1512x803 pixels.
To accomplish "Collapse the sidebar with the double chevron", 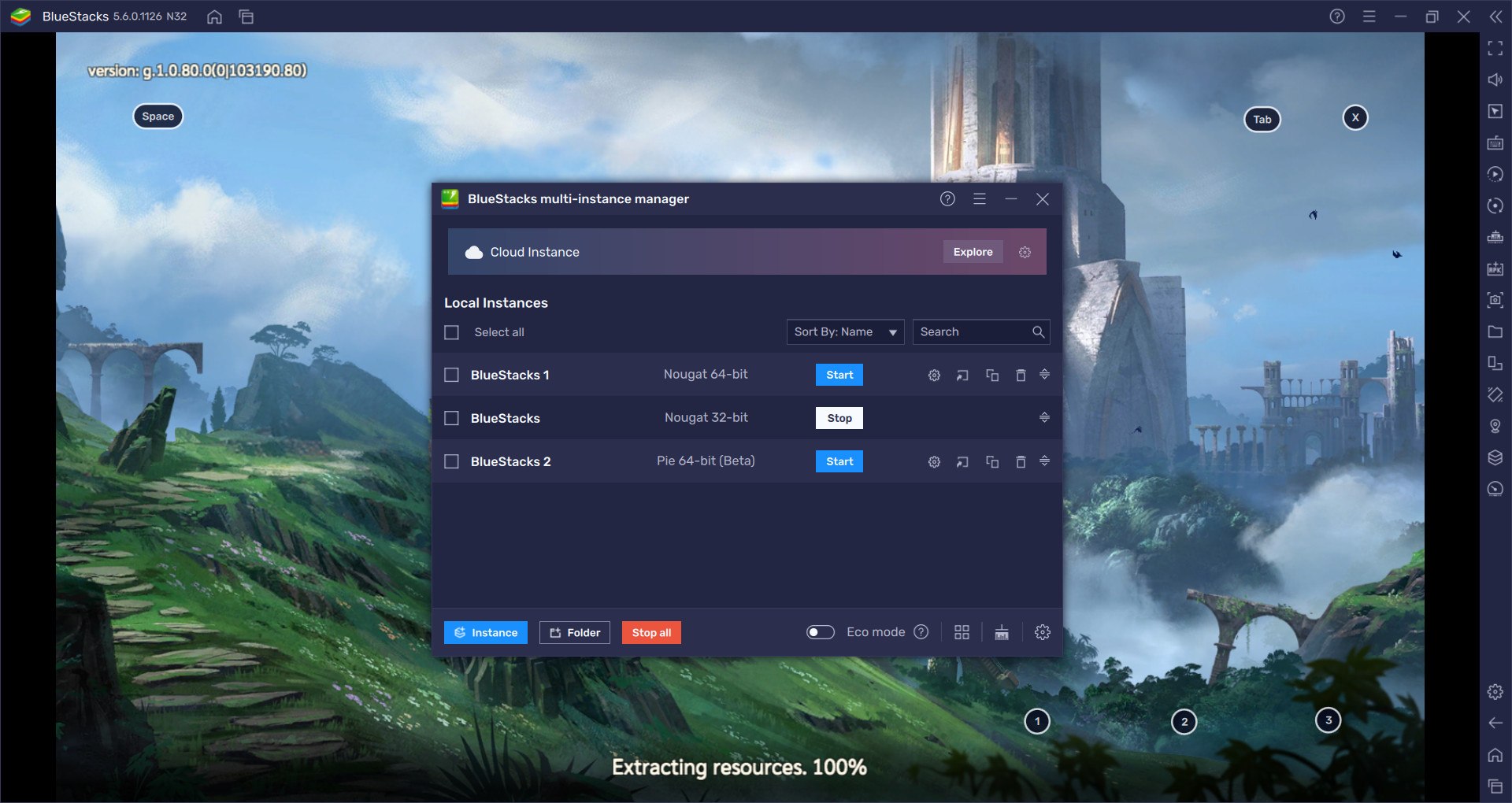I will (x=1495, y=17).
